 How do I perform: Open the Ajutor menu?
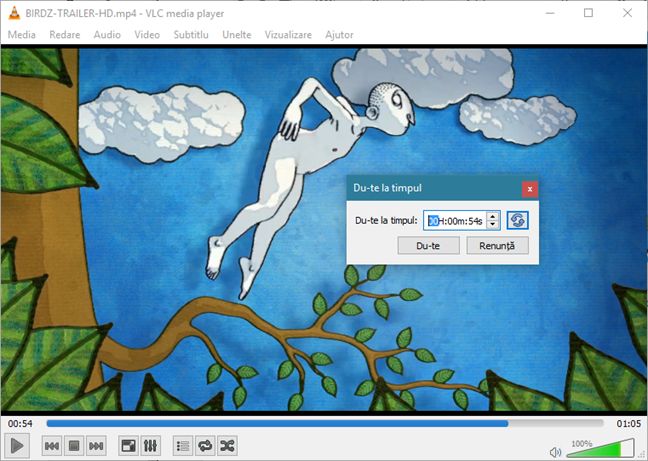point(339,35)
